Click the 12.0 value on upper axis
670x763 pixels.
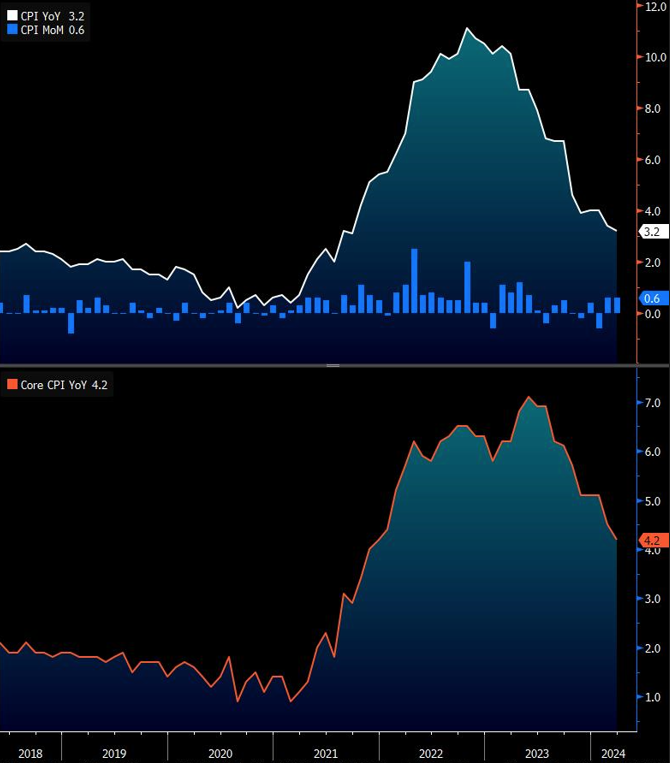[x=655, y=6]
